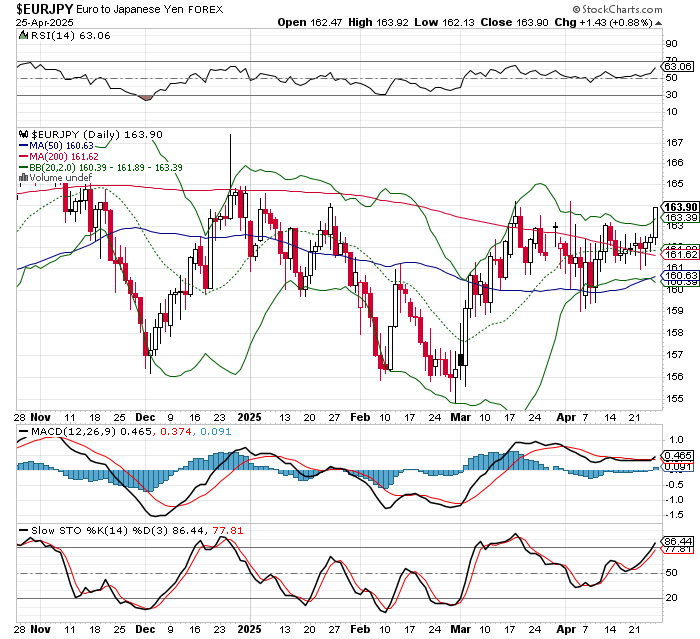Click the candlestick icon beside $EURJPY (Daily)
700x639 pixels.
(x=24, y=134)
